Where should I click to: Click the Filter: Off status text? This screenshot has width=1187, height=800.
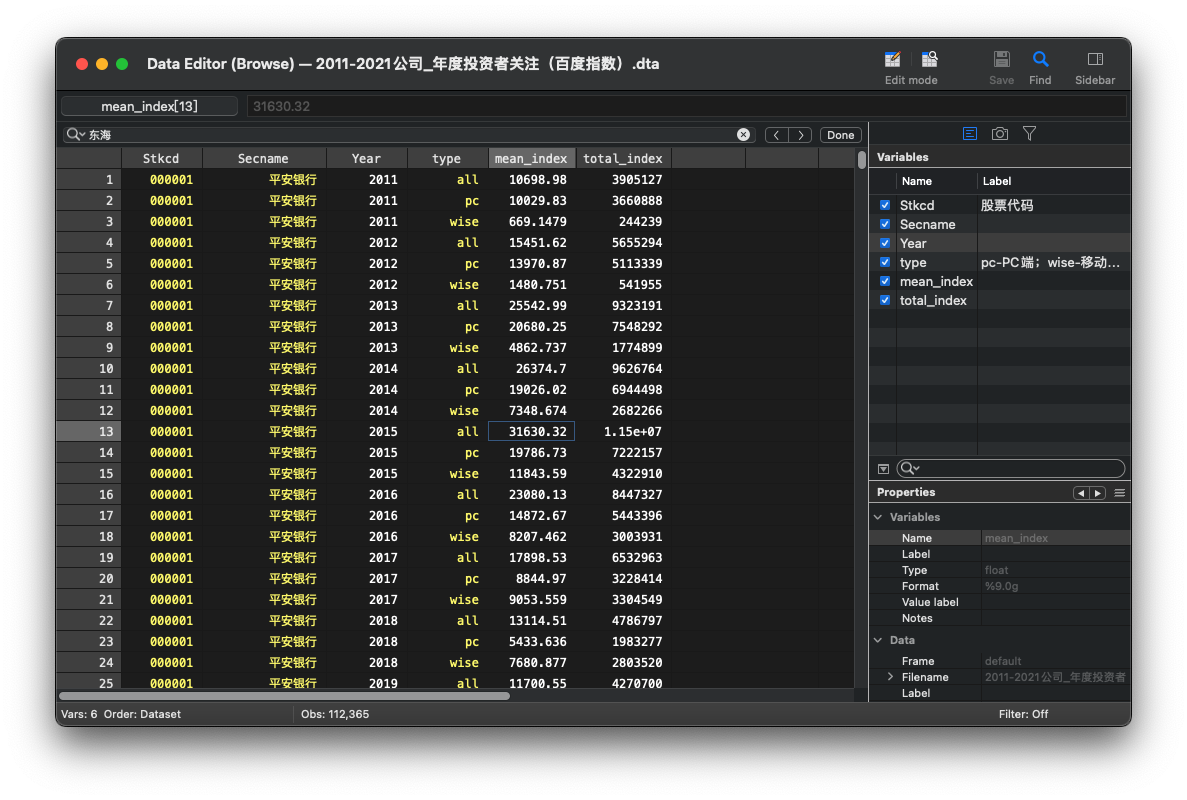(1023, 714)
